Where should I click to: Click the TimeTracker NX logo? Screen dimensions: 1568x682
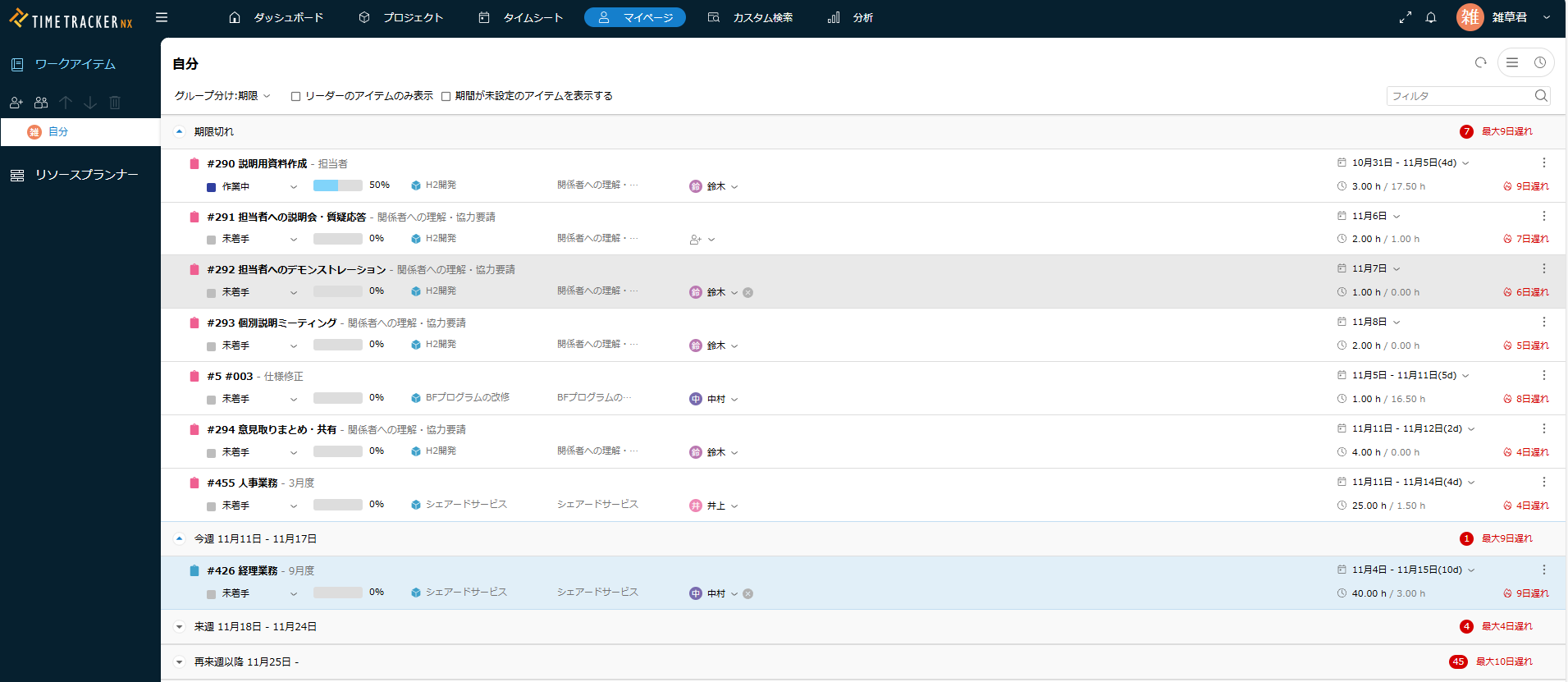coord(71,19)
